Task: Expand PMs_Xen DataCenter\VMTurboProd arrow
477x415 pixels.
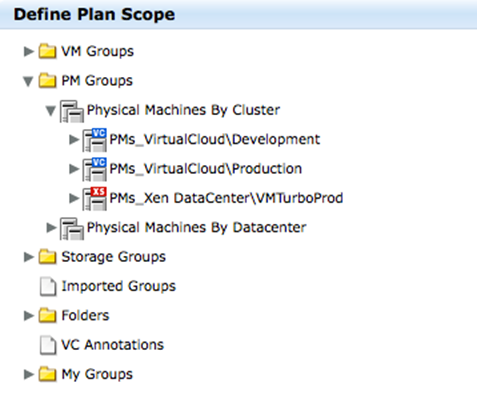Action: tap(74, 198)
